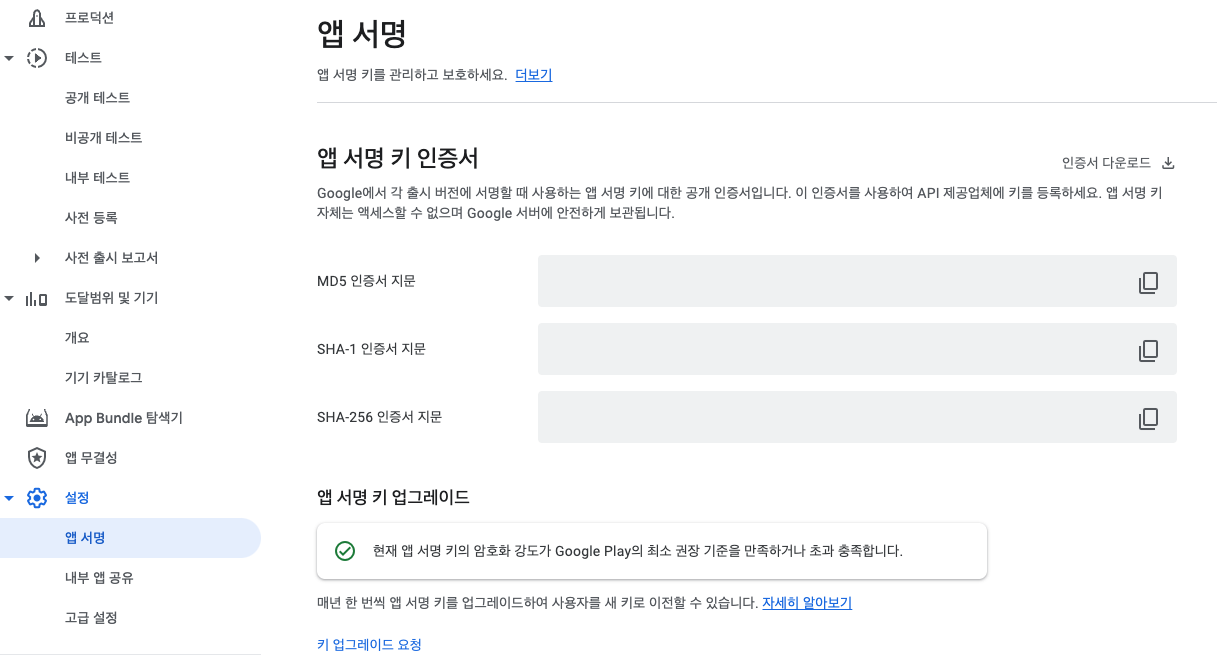Copy the SHA-256 인증서 지문 value
Image resolution: width=1217 pixels, height=659 pixels.
(x=1148, y=418)
